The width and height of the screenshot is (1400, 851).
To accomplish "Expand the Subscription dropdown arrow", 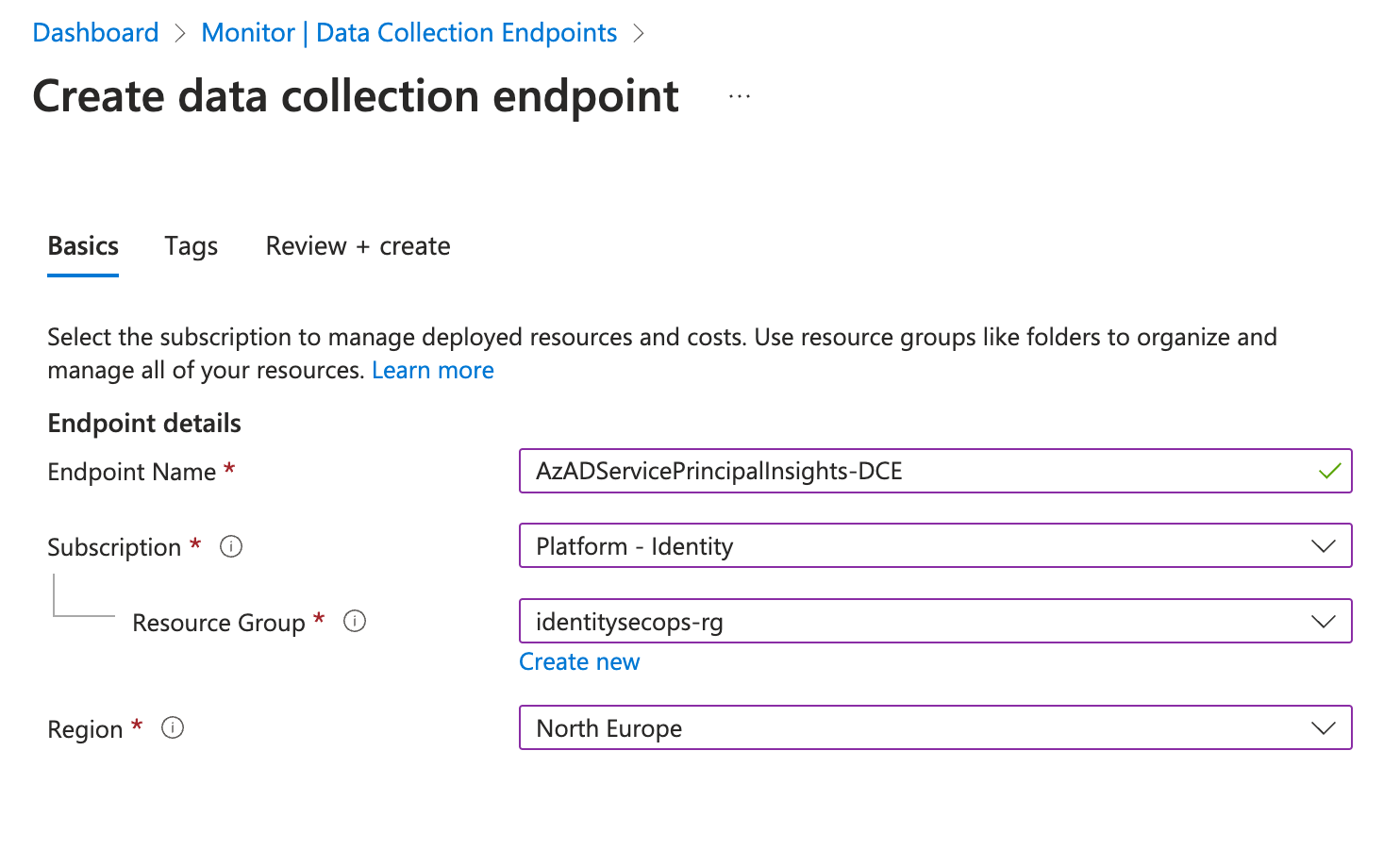I will tap(1324, 546).
